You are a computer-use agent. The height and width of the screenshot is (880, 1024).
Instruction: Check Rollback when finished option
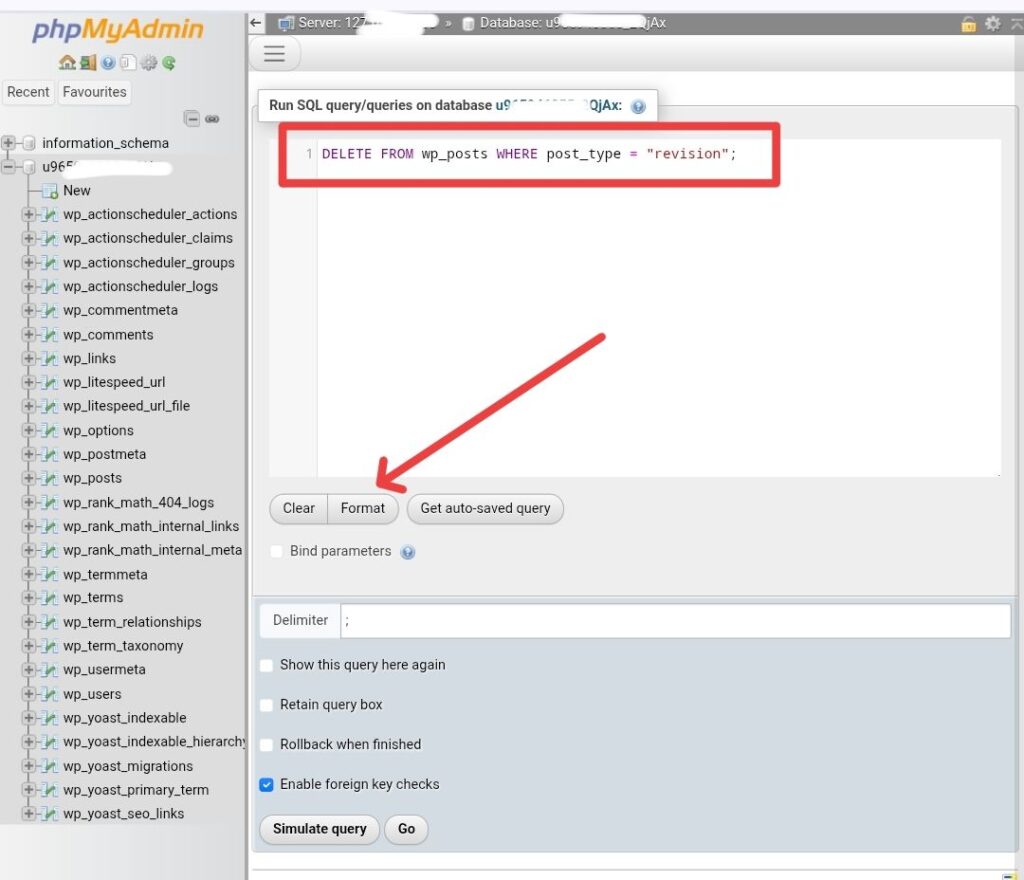click(267, 745)
